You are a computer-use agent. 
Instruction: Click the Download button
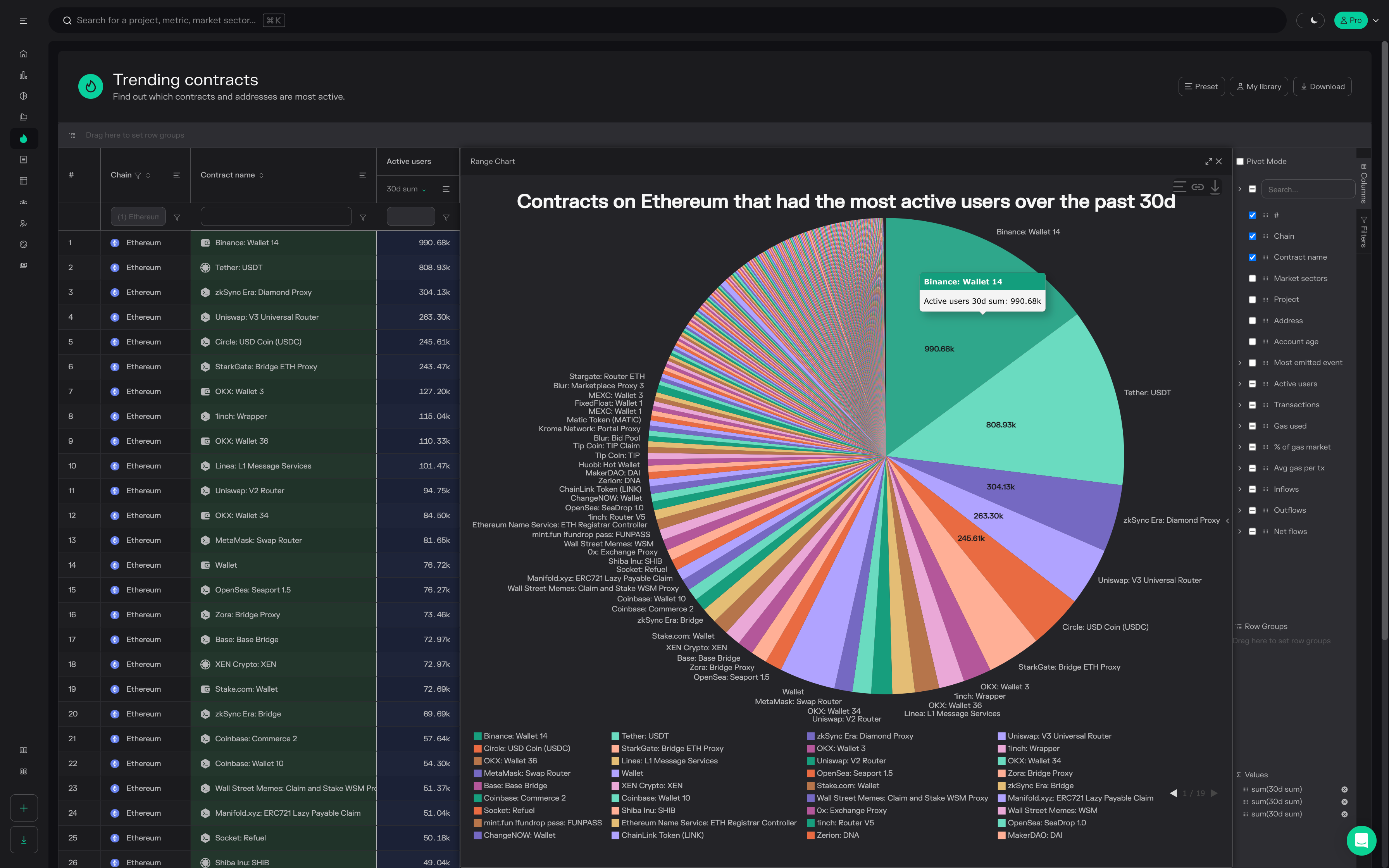[x=1322, y=87]
